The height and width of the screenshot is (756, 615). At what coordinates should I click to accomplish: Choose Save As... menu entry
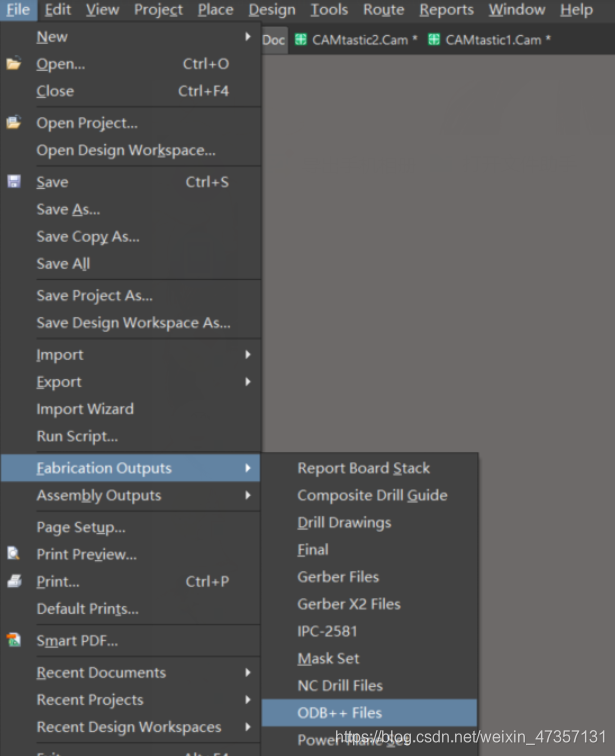[x=131, y=209]
